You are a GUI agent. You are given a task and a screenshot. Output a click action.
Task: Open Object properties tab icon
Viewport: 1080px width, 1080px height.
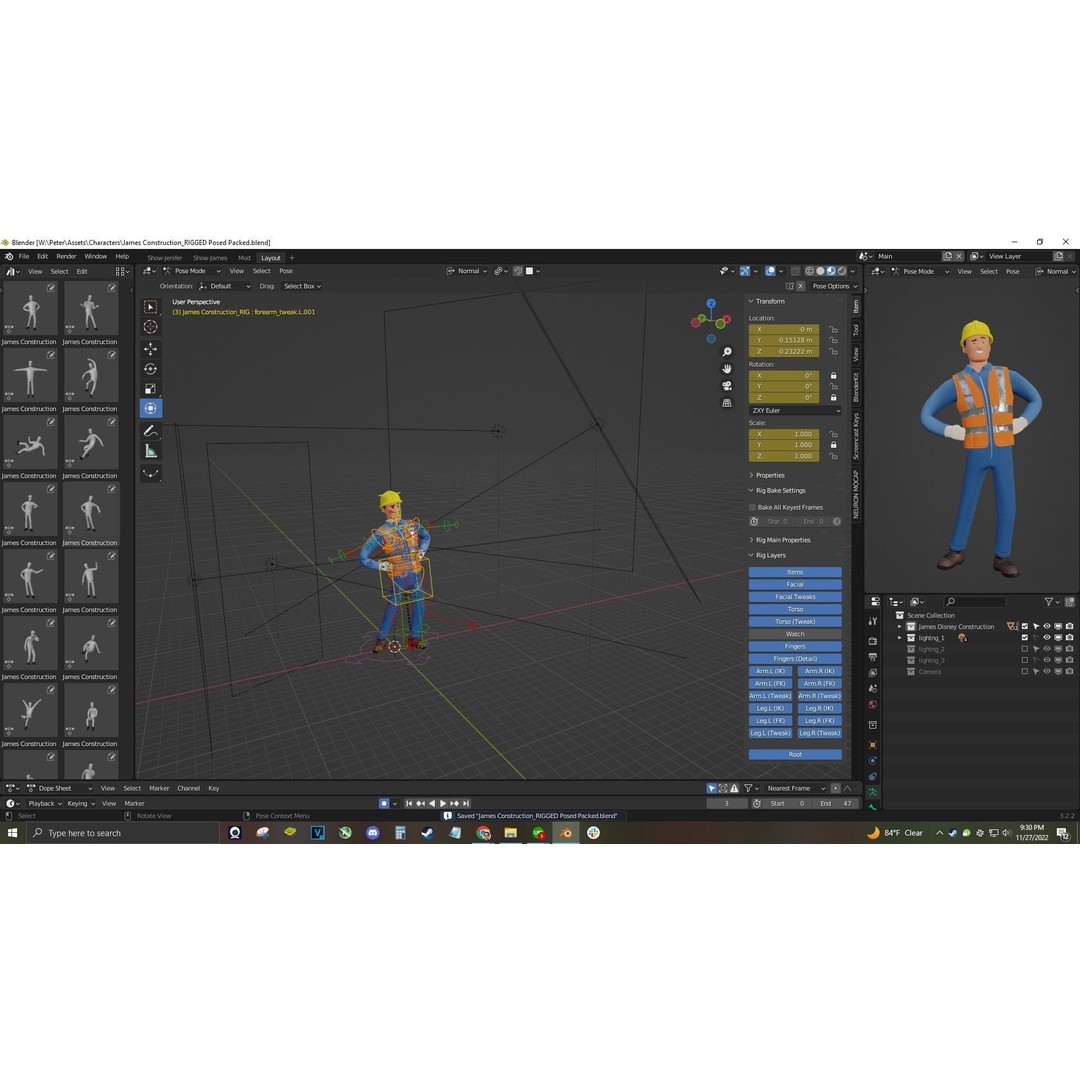point(873,745)
